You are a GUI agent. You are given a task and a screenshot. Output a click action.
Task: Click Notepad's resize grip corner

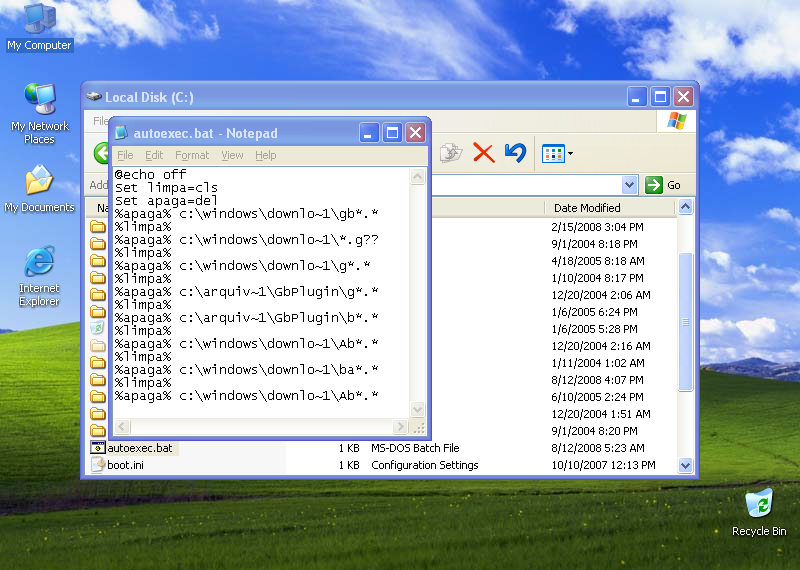[x=419, y=428]
